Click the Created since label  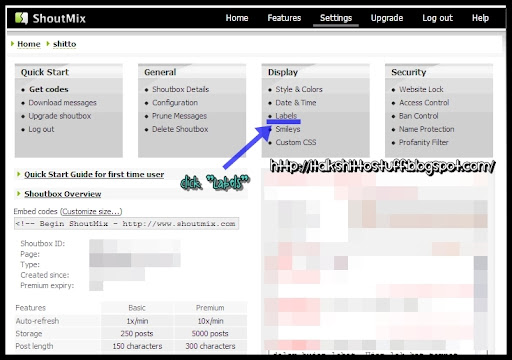45,275
